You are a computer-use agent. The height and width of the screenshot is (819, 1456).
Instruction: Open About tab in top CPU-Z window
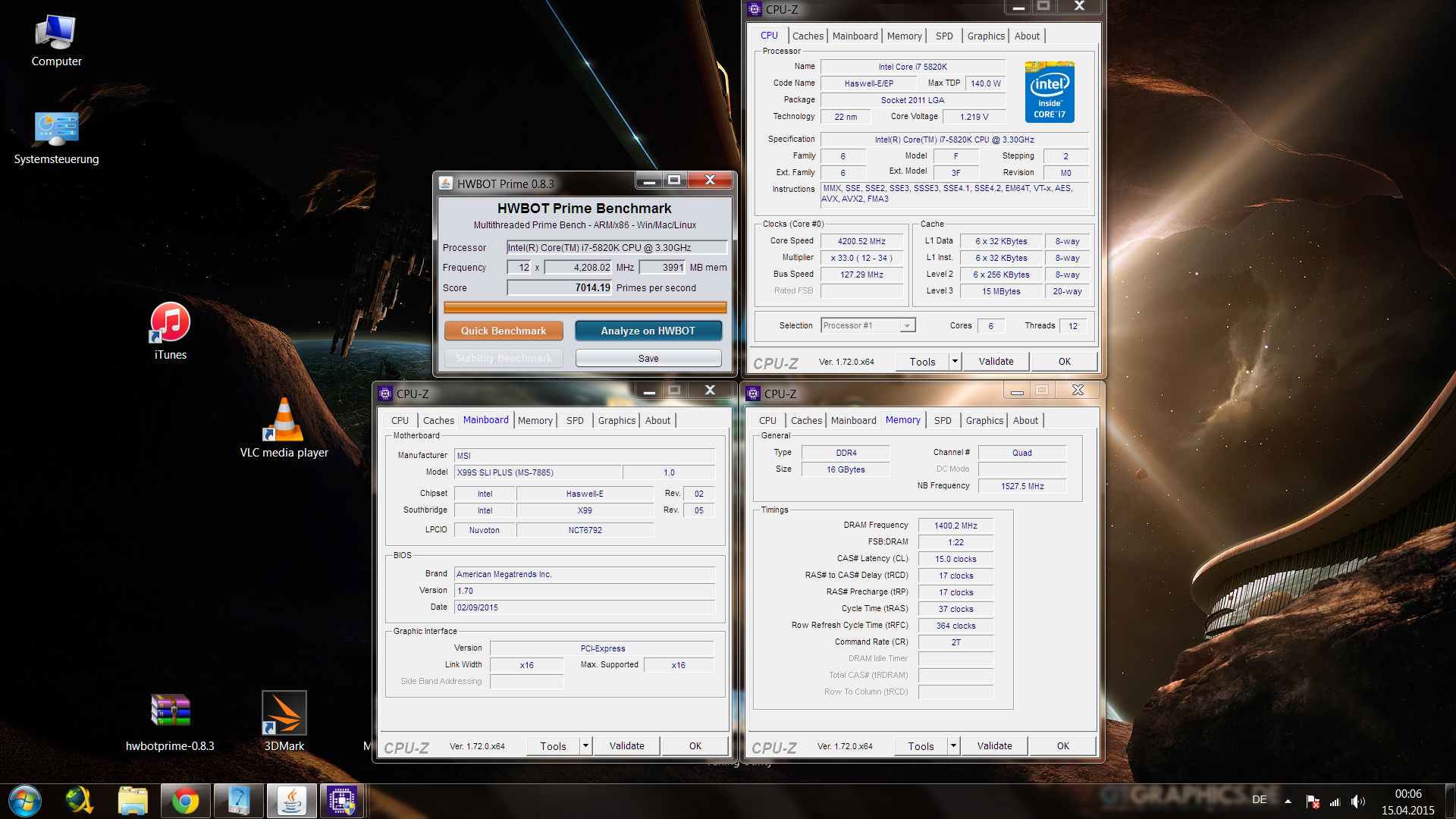click(x=1027, y=36)
